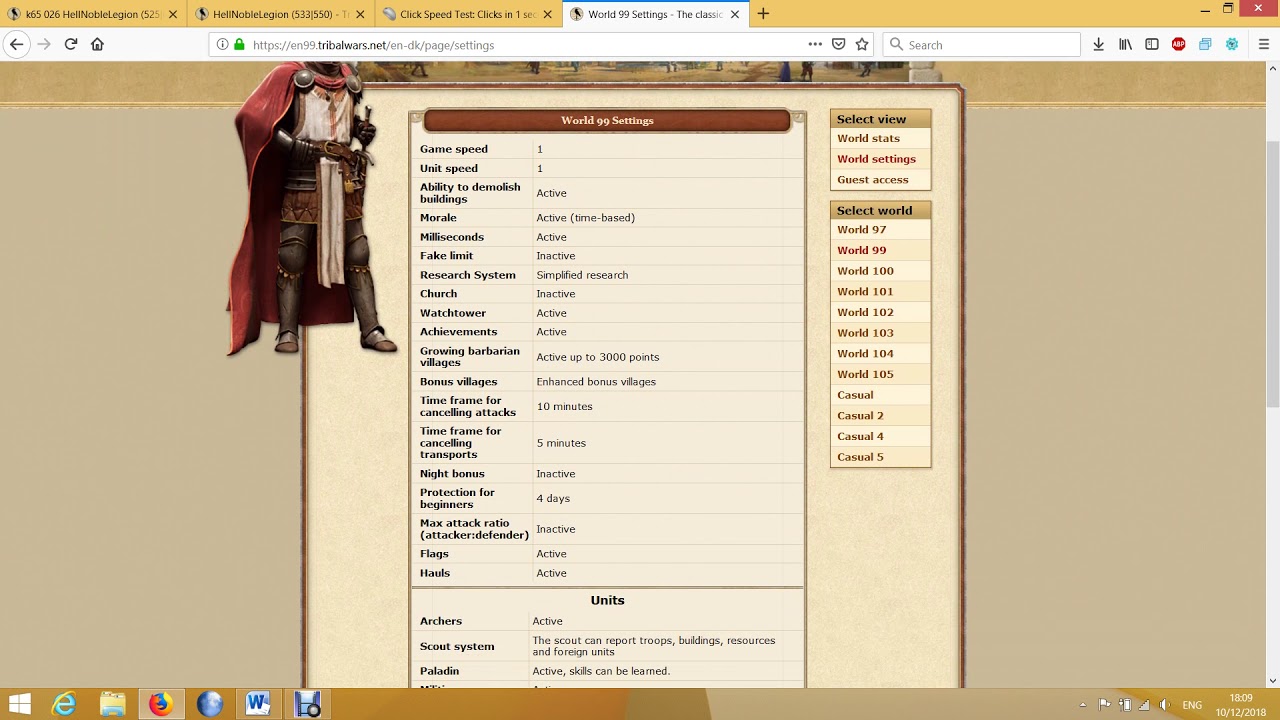The width and height of the screenshot is (1280, 720).
Task: Show site information for the URL
Action: (222, 44)
